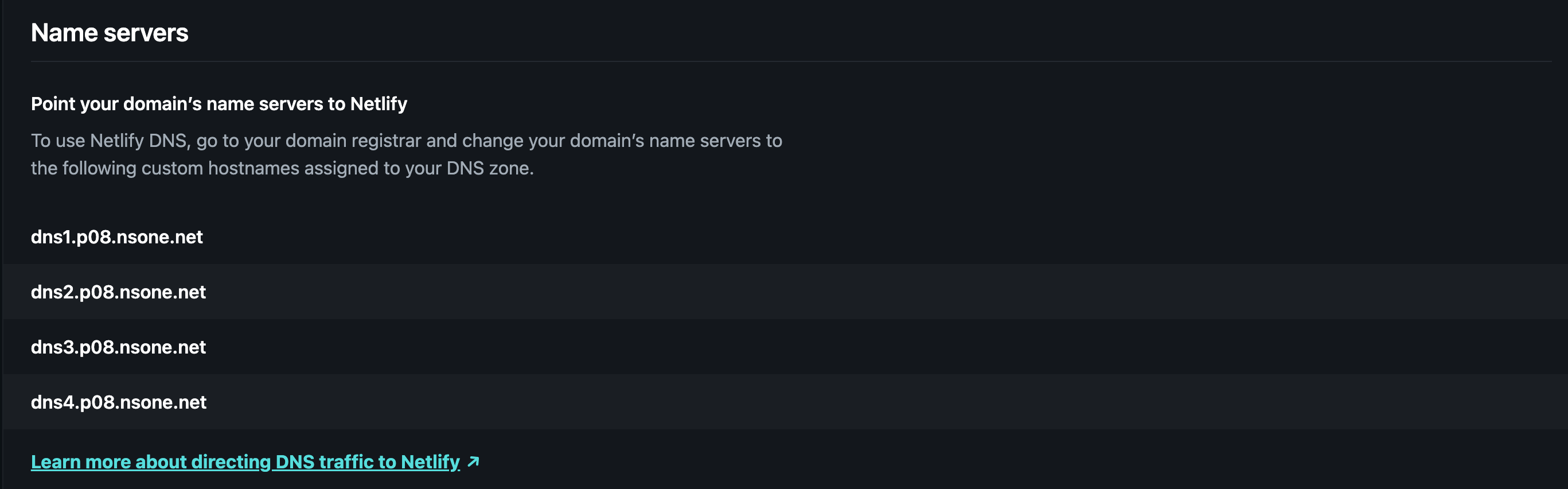
Task: Click the word Netlify in bottom link
Action: click(x=430, y=461)
